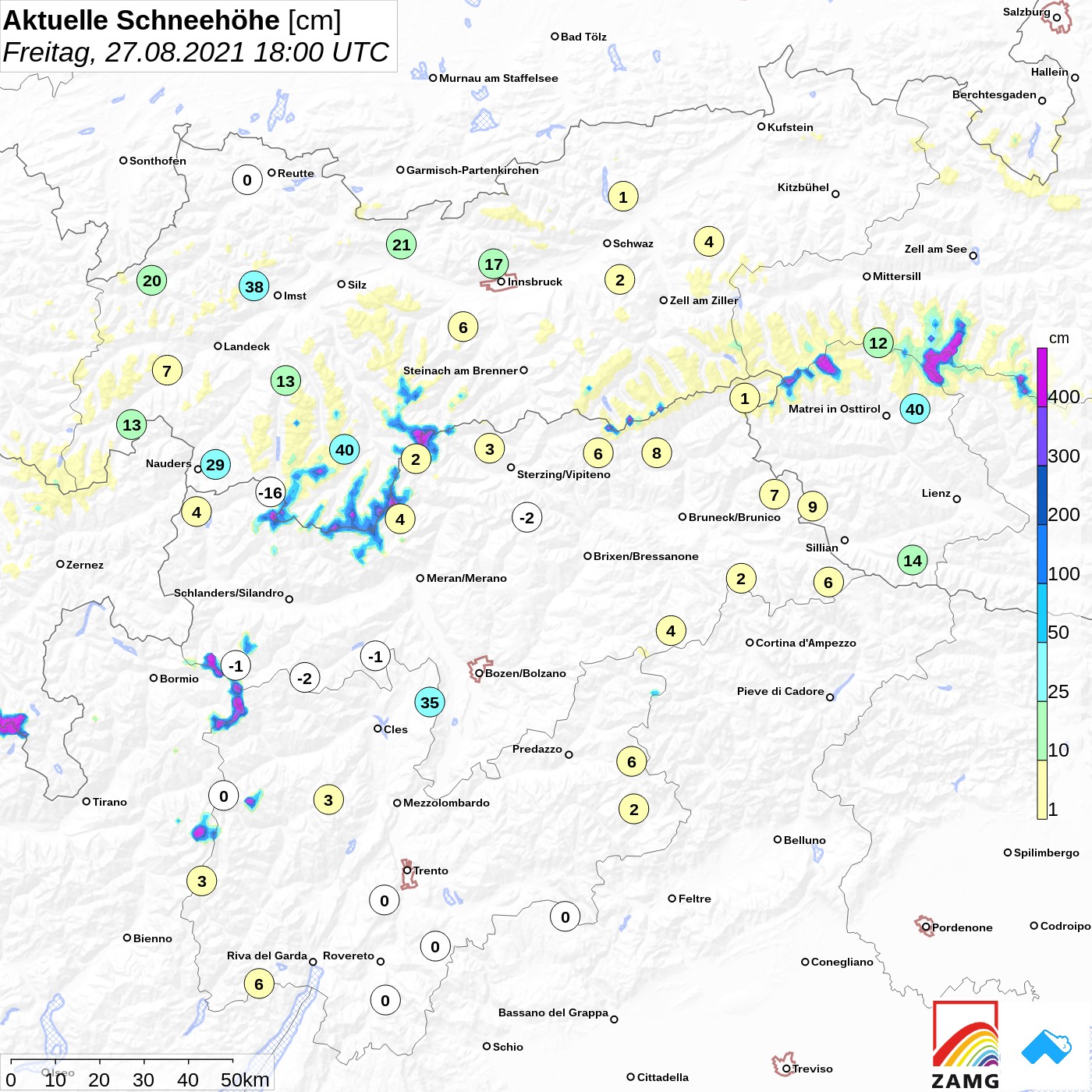Click the 8 cm station marker
The image size is (1092, 1092).
[x=657, y=452]
